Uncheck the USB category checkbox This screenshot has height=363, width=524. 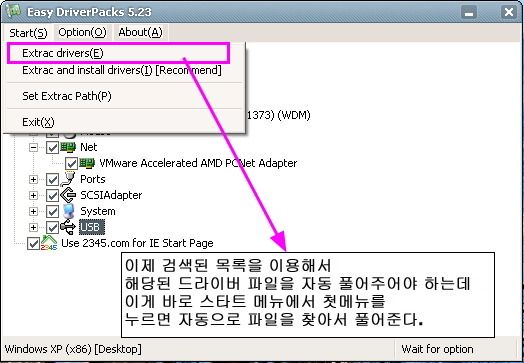tap(52, 227)
